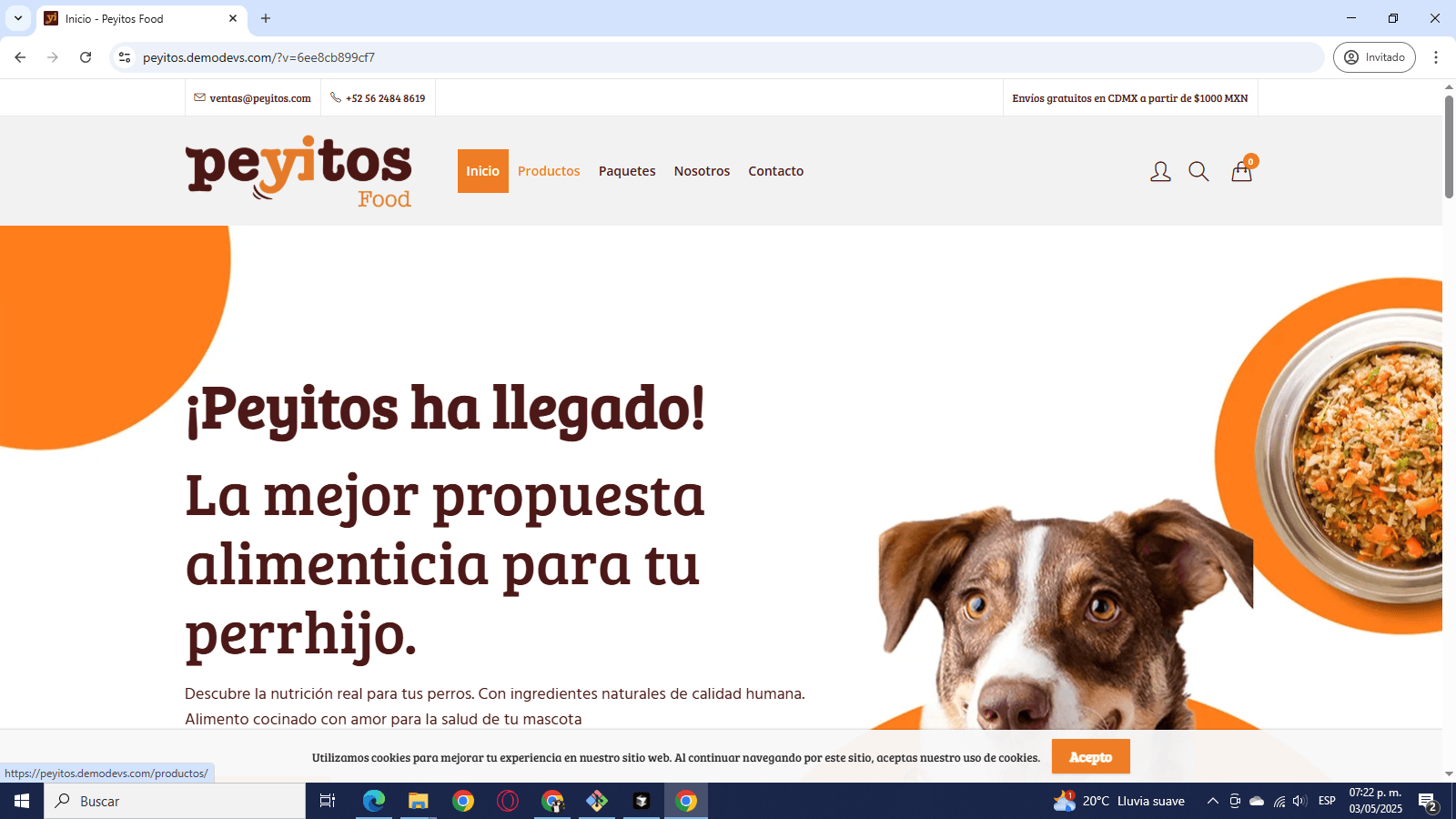1456x819 pixels.
Task: Click inside the browser address bar
Action: coord(546,57)
